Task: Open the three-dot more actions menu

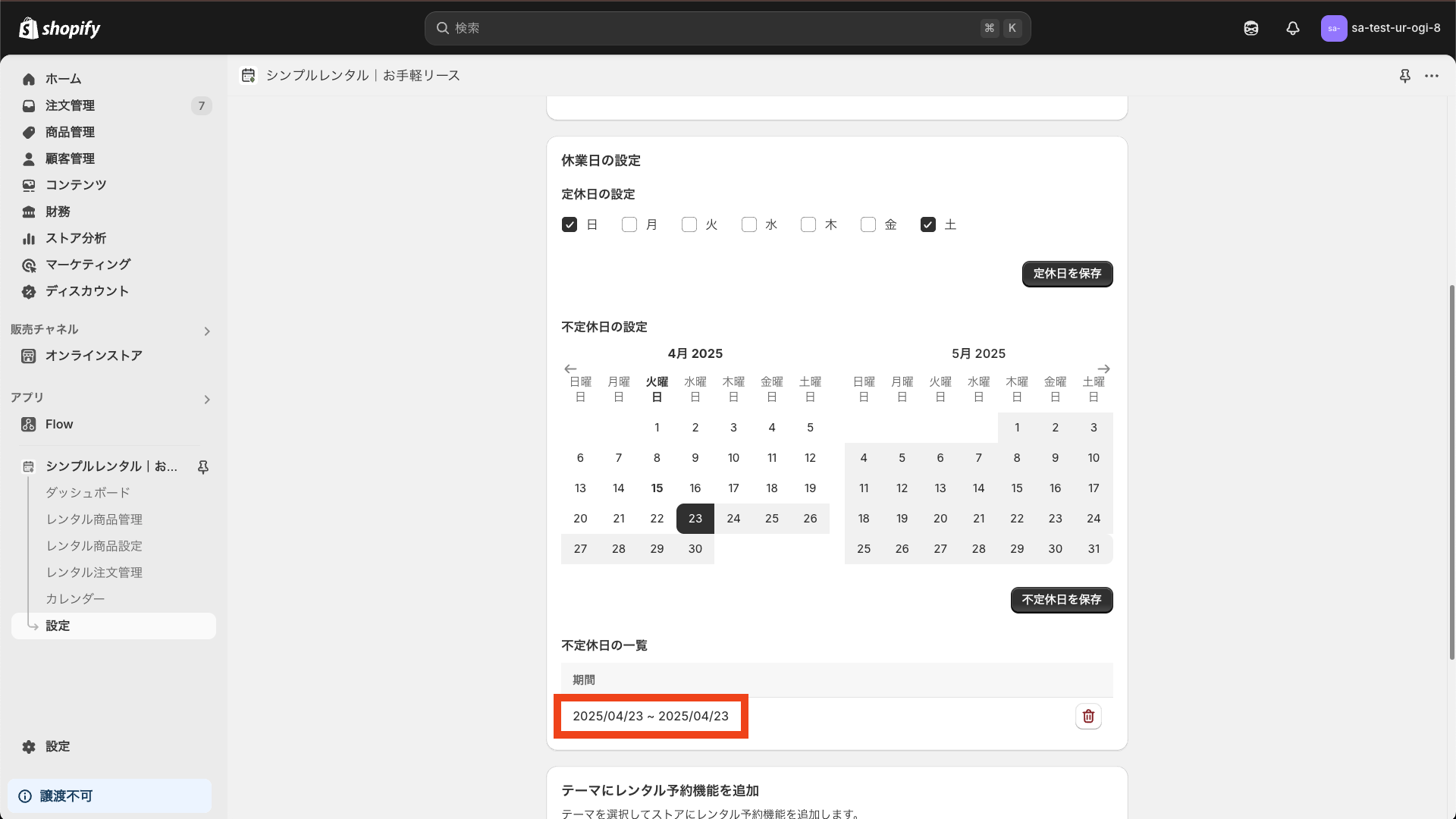Action: 1432,76
